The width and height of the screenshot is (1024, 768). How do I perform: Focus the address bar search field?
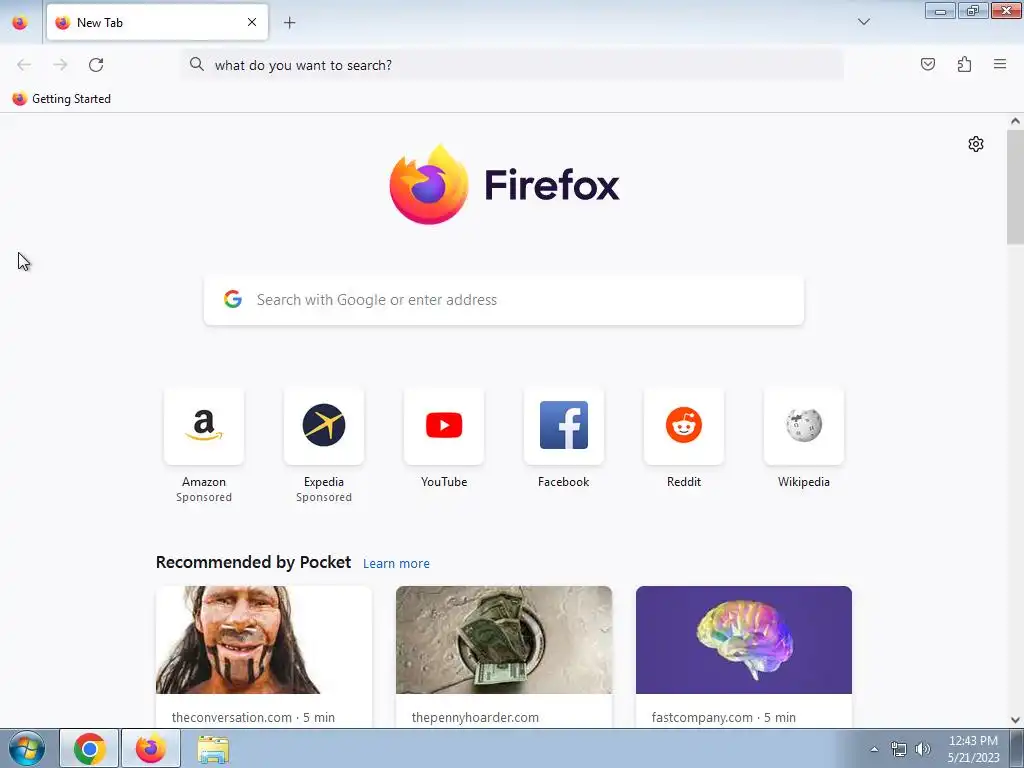513,65
